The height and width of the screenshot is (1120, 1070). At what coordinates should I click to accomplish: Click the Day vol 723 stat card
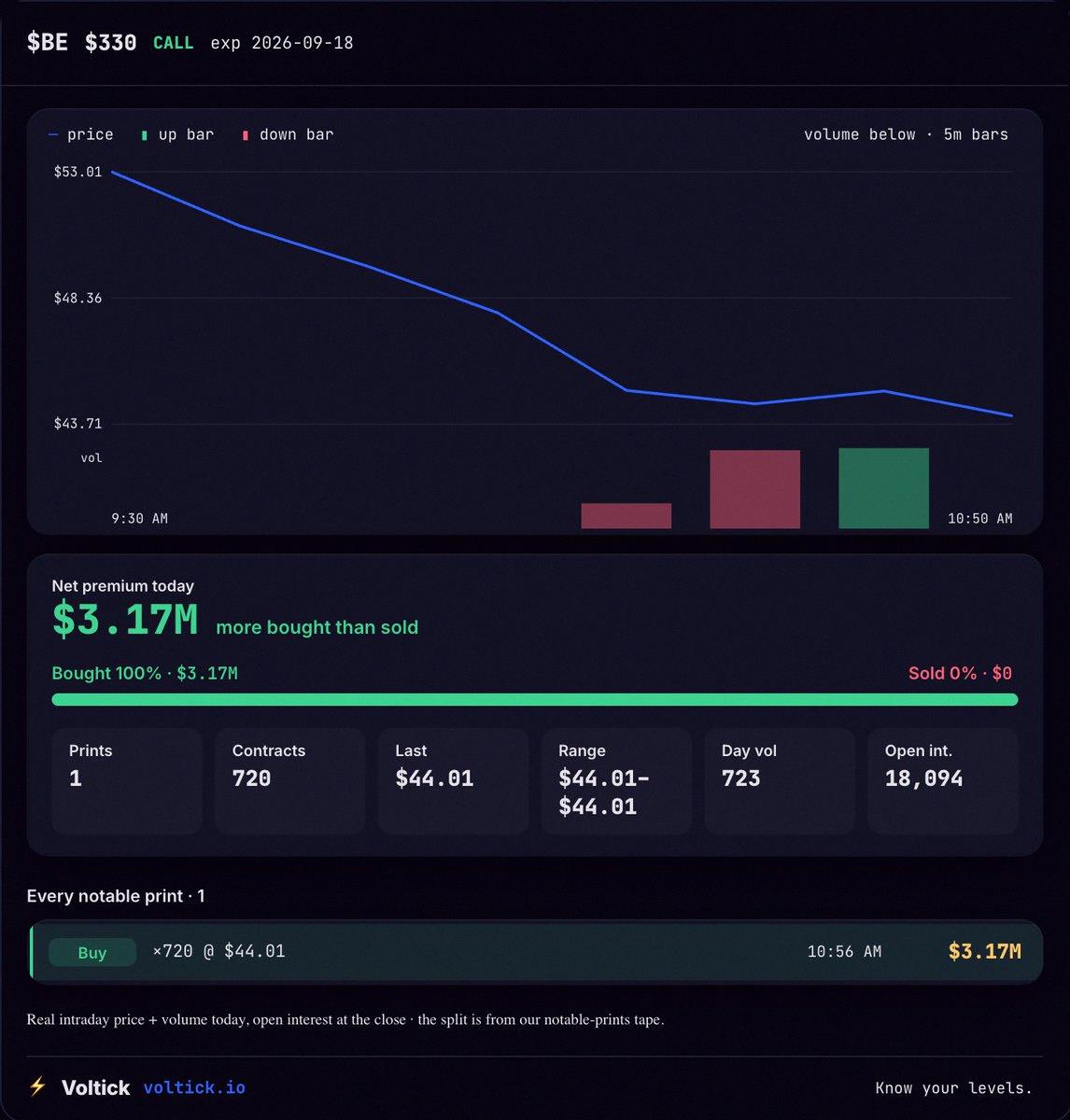point(780,780)
